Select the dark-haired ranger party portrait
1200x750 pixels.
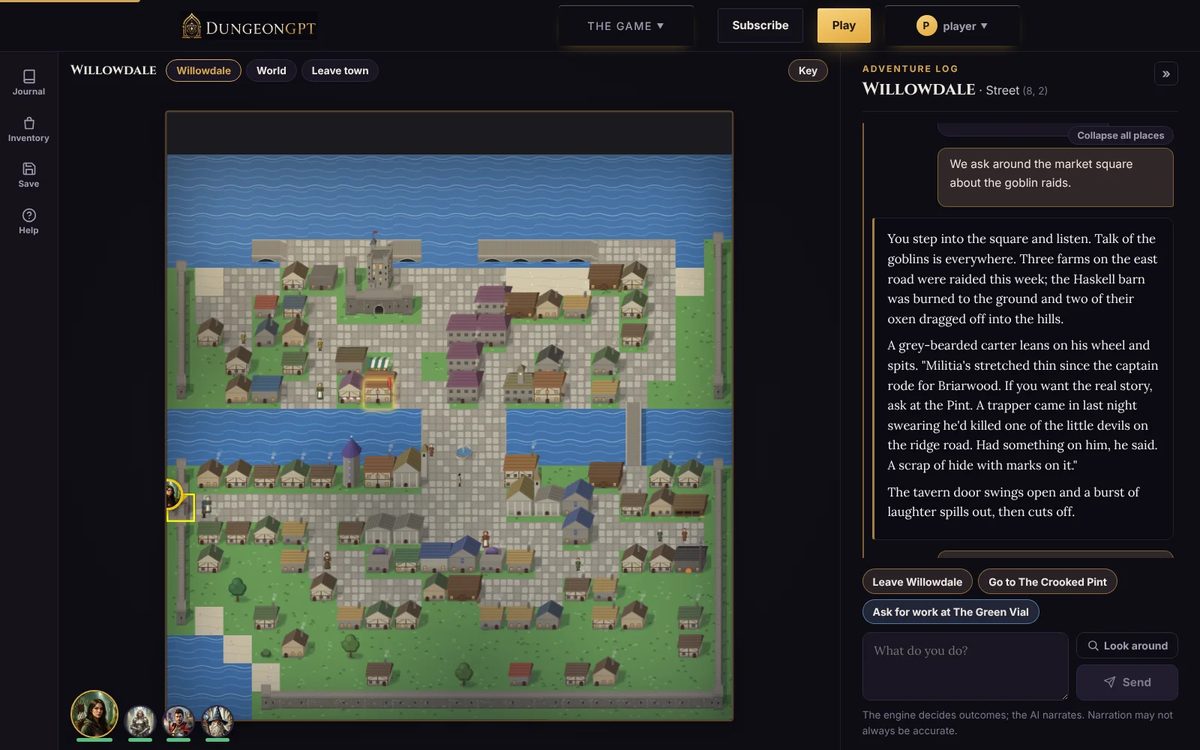[94, 713]
